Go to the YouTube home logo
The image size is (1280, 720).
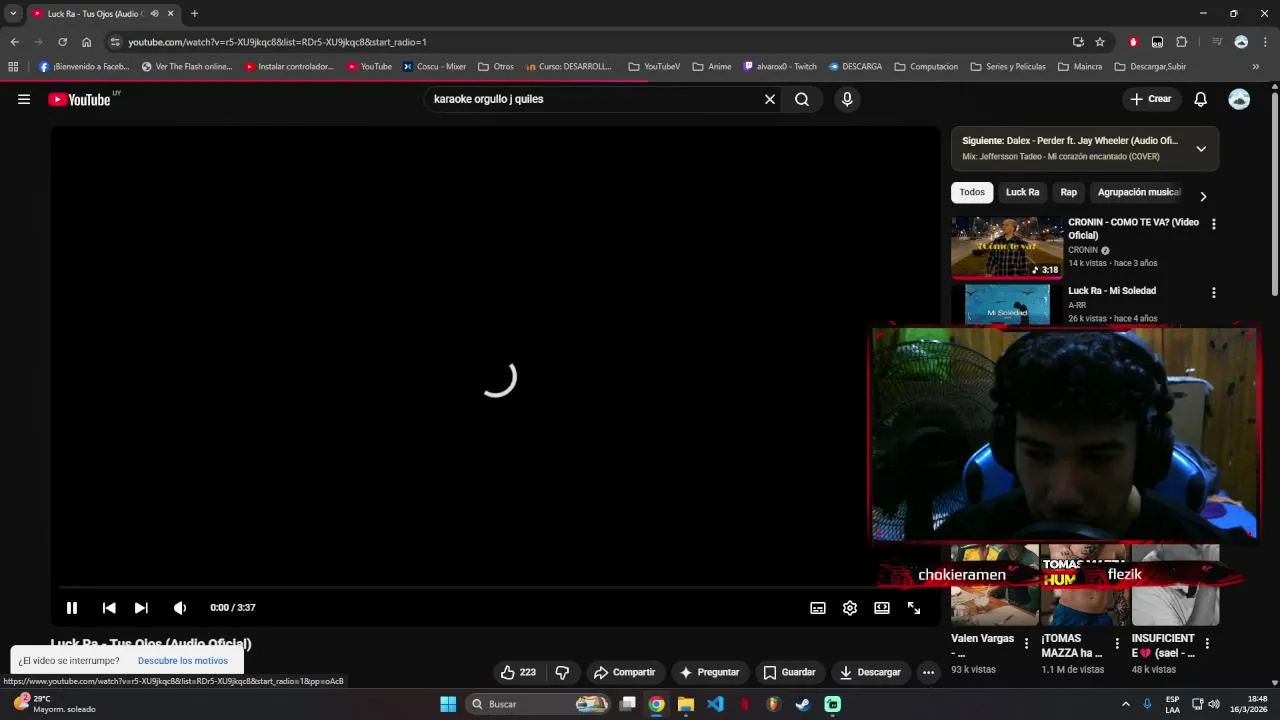[x=80, y=99]
